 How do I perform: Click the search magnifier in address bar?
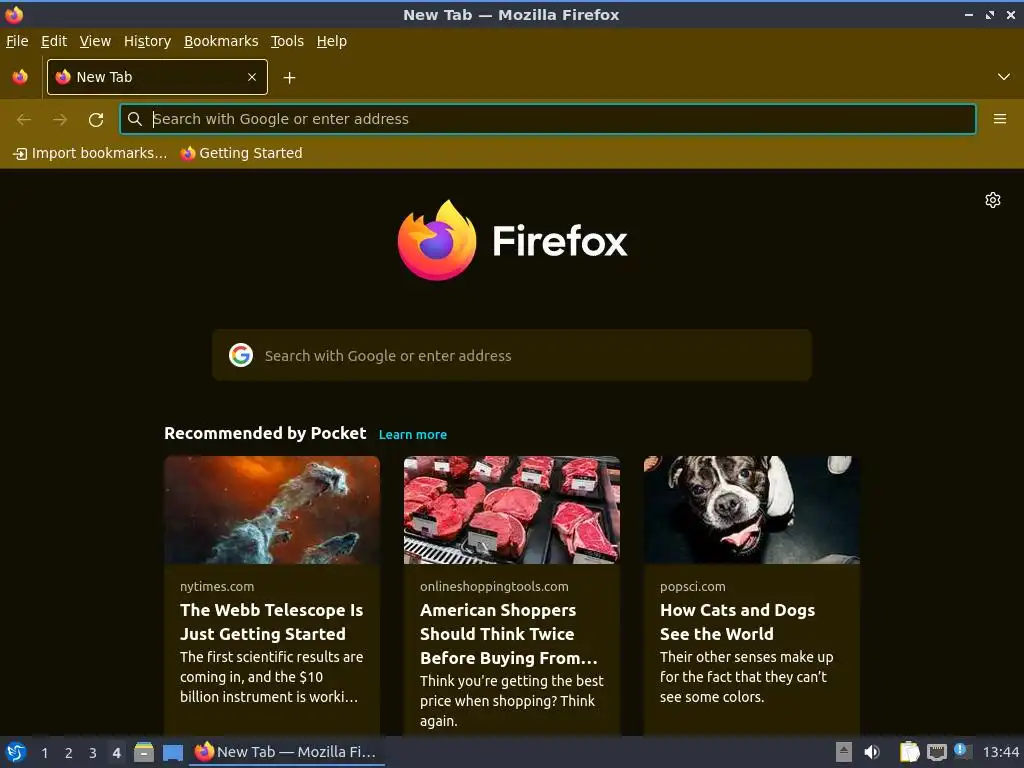pyautogui.click(x=135, y=119)
